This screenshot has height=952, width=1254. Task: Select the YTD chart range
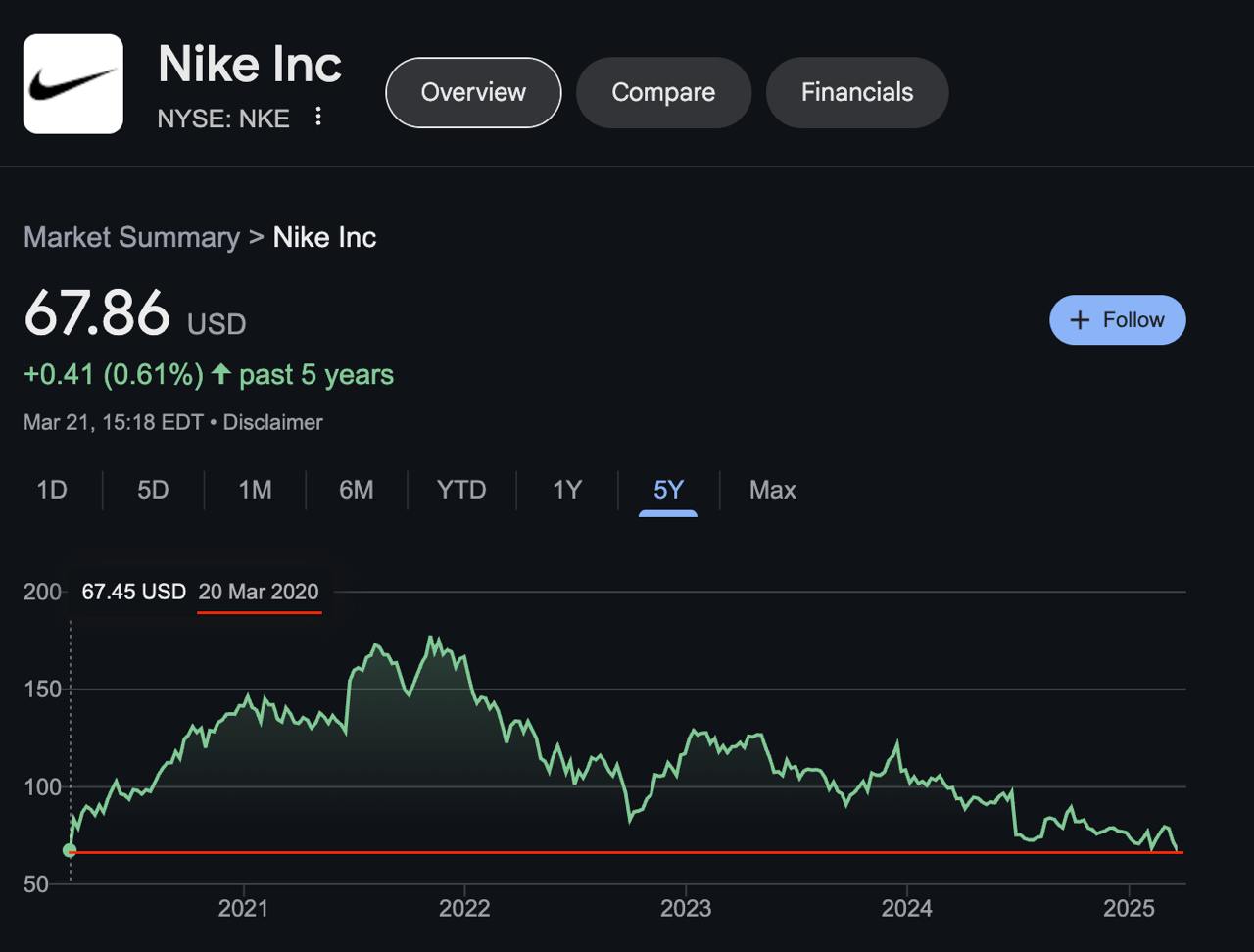(461, 490)
